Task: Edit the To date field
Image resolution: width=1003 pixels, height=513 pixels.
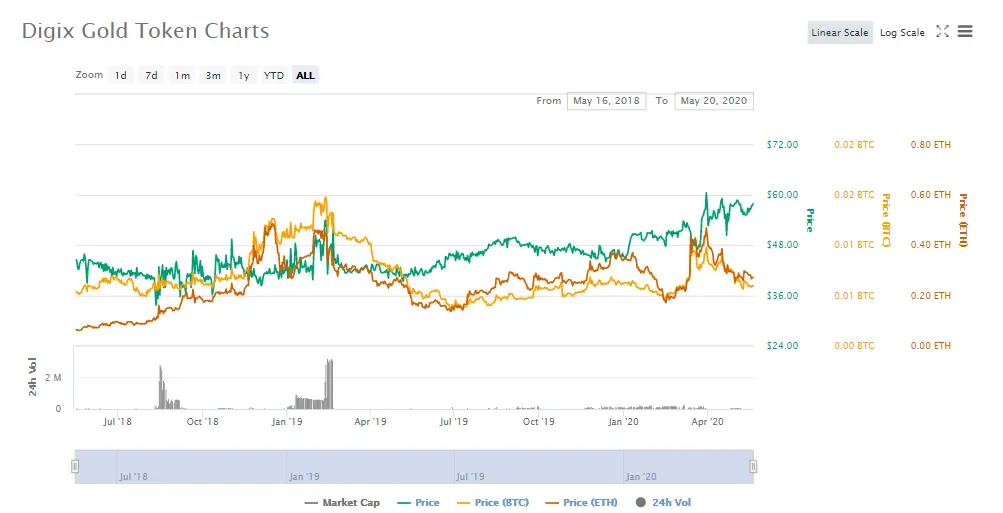Action: pyautogui.click(x=714, y=101)
